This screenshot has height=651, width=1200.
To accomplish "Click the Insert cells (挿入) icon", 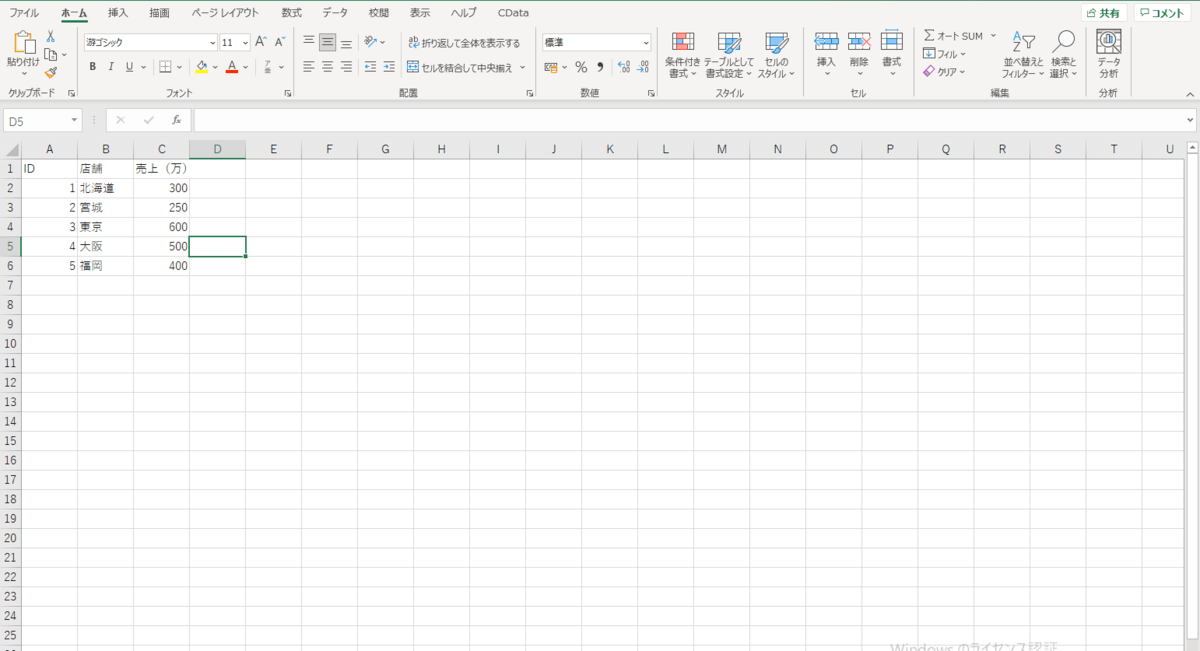I will (x=826, y=42).
